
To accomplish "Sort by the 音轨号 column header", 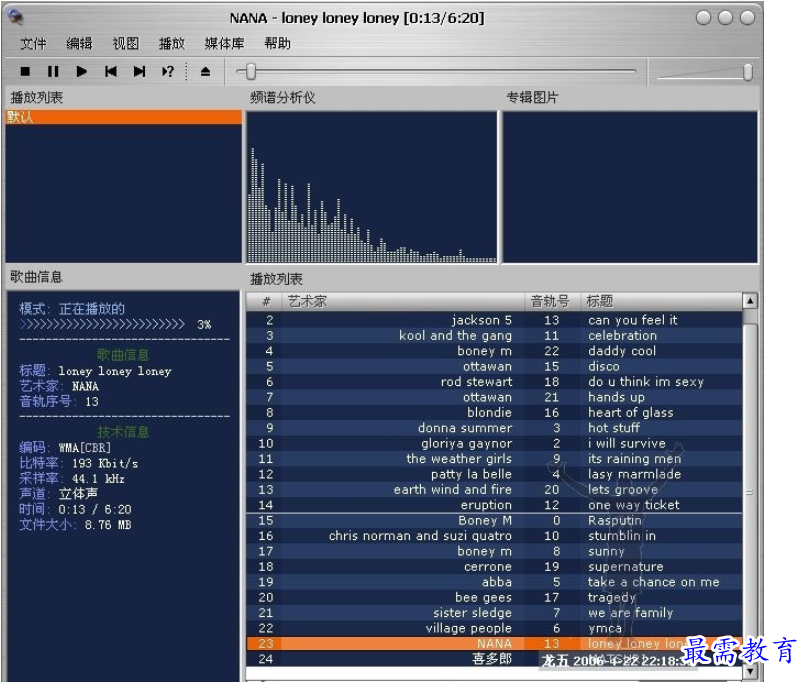I will (x=552, y=301).
